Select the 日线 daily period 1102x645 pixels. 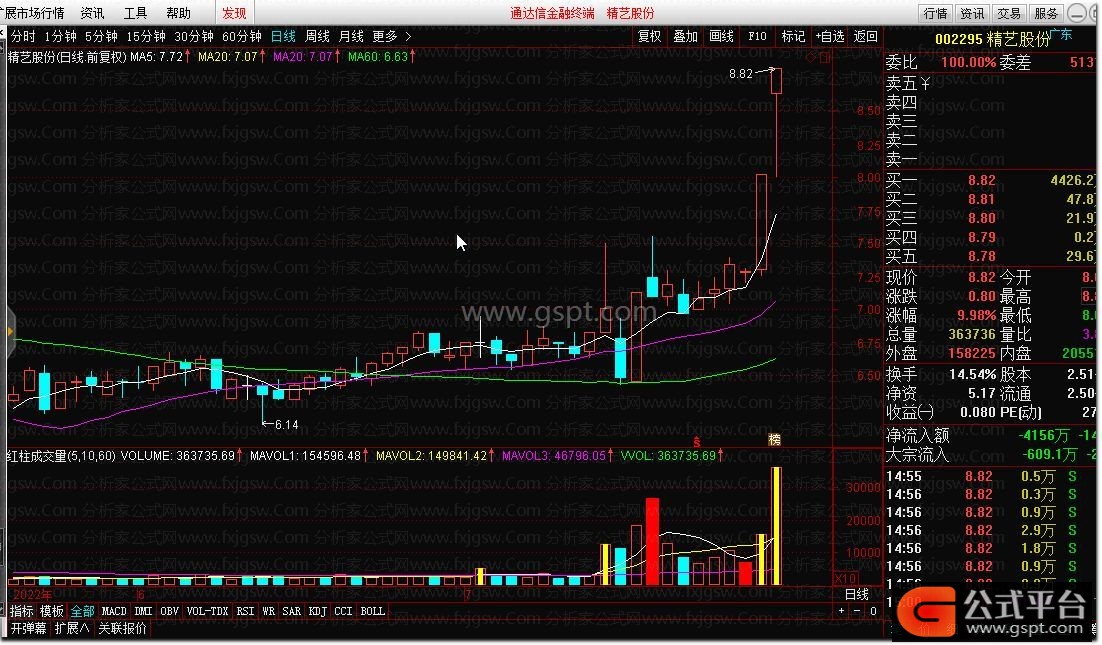[283, 36]
